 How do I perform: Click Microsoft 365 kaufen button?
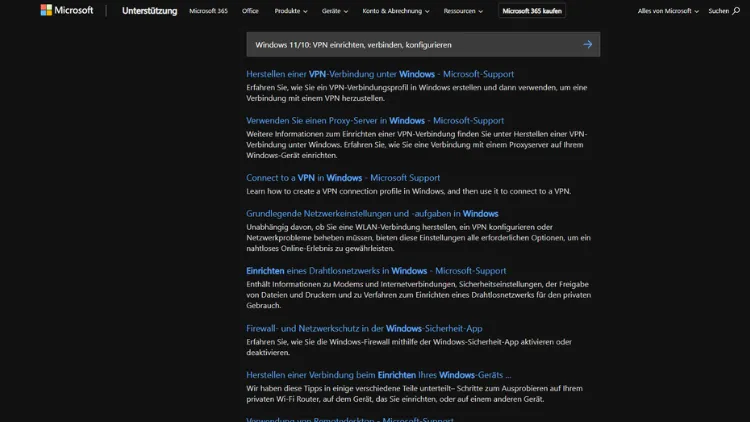[532, 11]
